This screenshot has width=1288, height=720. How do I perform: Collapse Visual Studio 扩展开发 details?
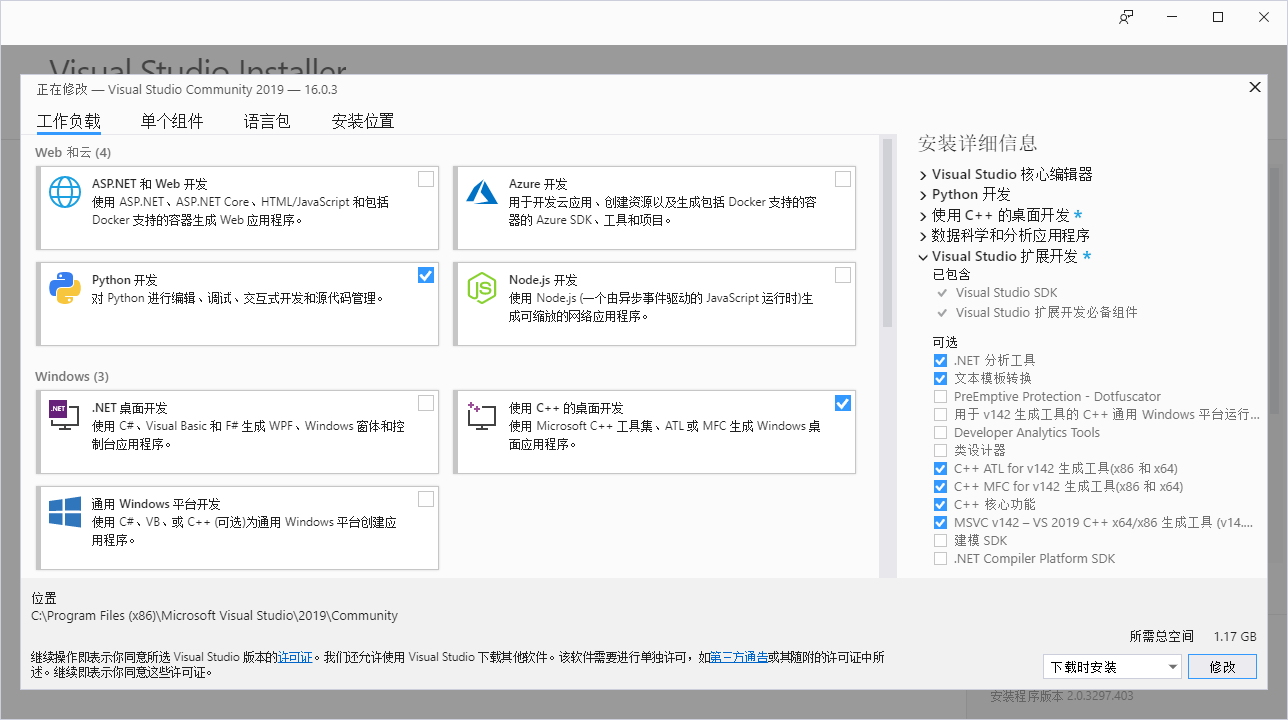pos(923,256)
